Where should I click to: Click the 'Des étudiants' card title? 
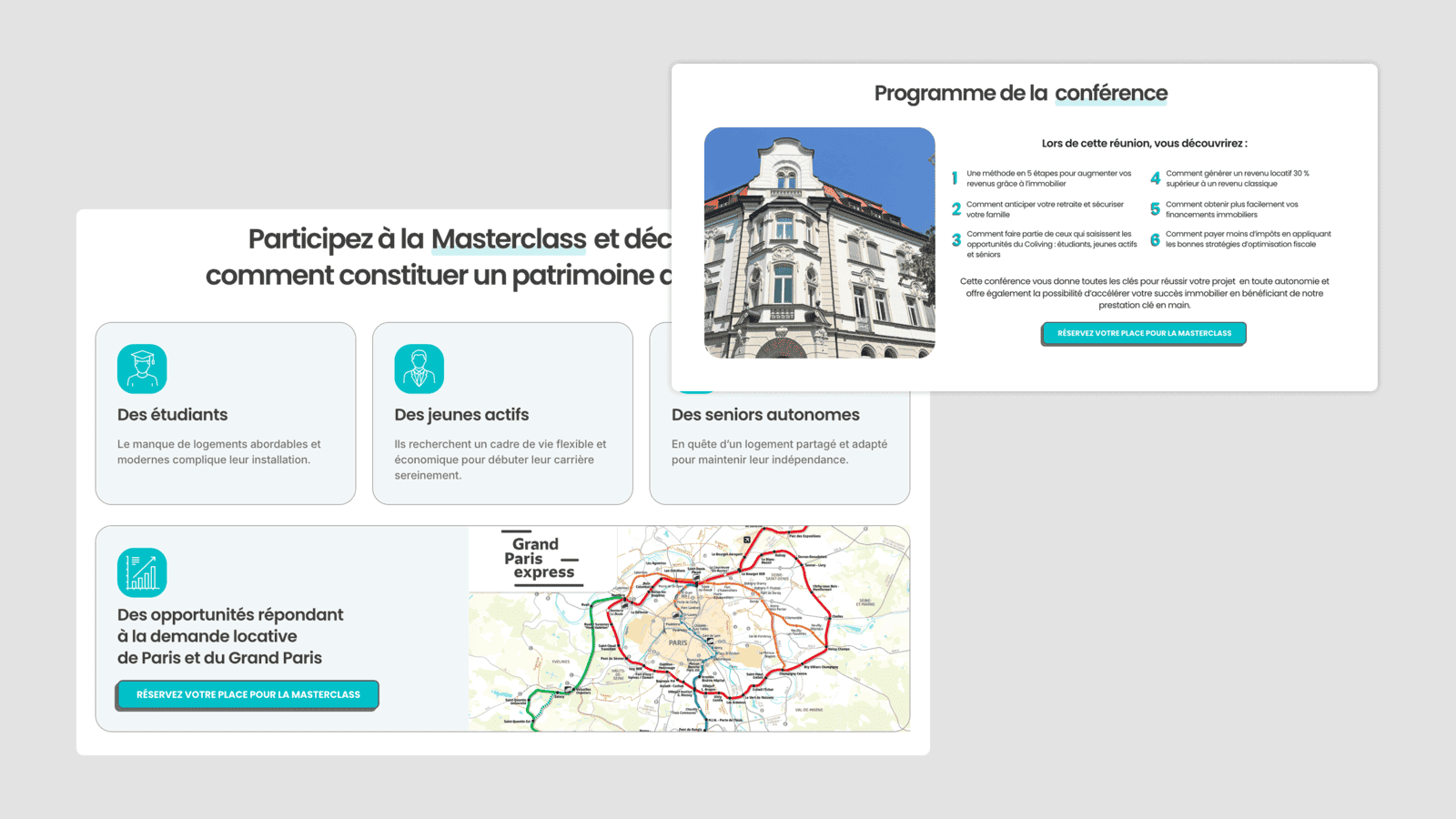click(x=173, y=415)
